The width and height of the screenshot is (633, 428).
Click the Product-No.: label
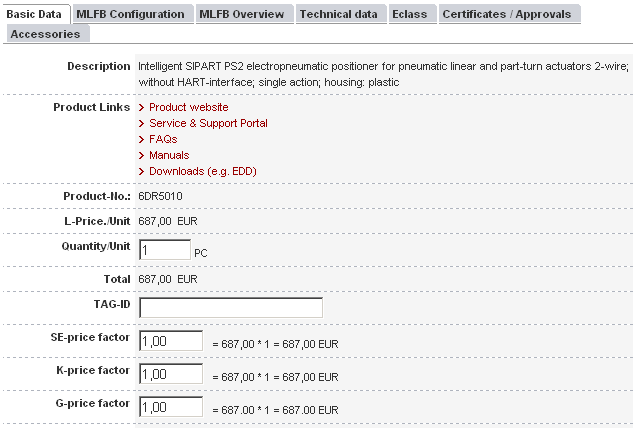97,196
